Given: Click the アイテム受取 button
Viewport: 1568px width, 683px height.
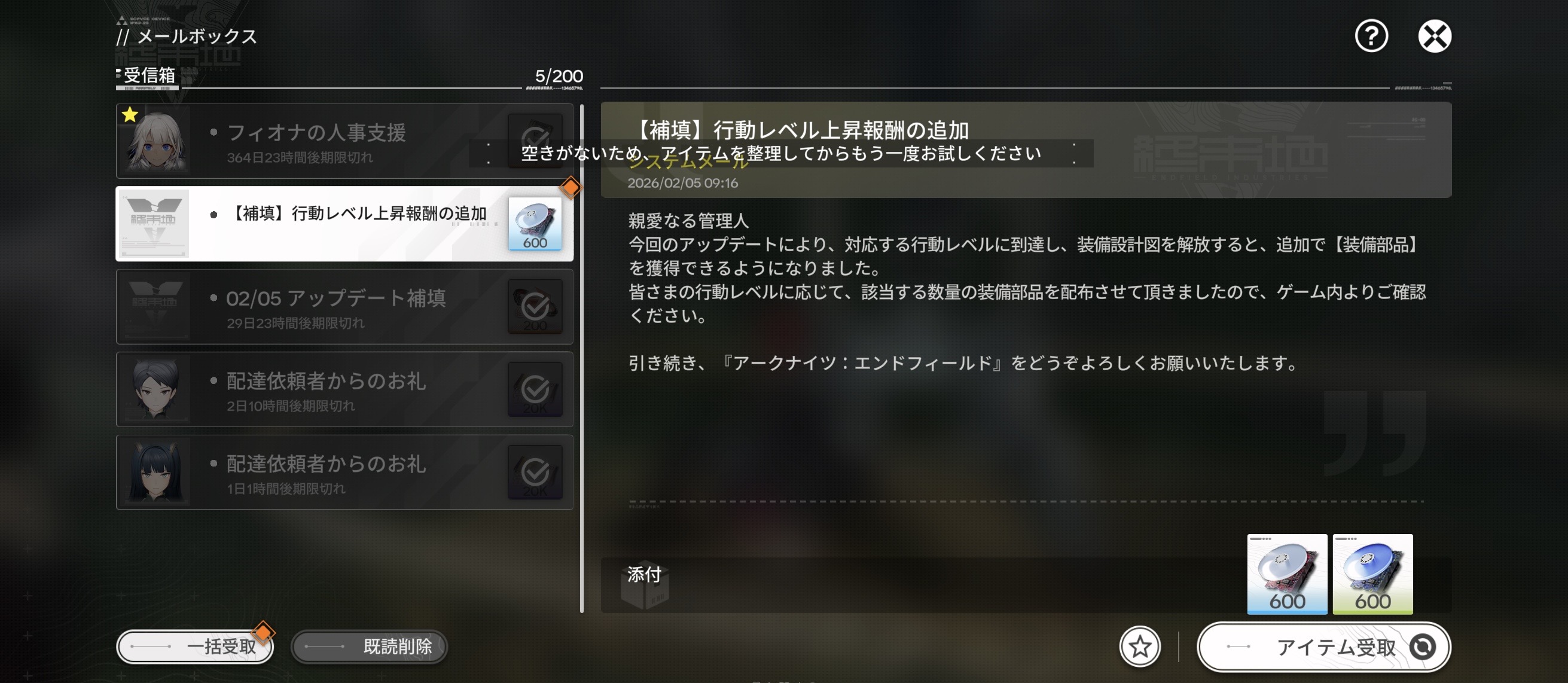Looking at the screenshot, I should pyautogui.click(x=1324, y=647).
